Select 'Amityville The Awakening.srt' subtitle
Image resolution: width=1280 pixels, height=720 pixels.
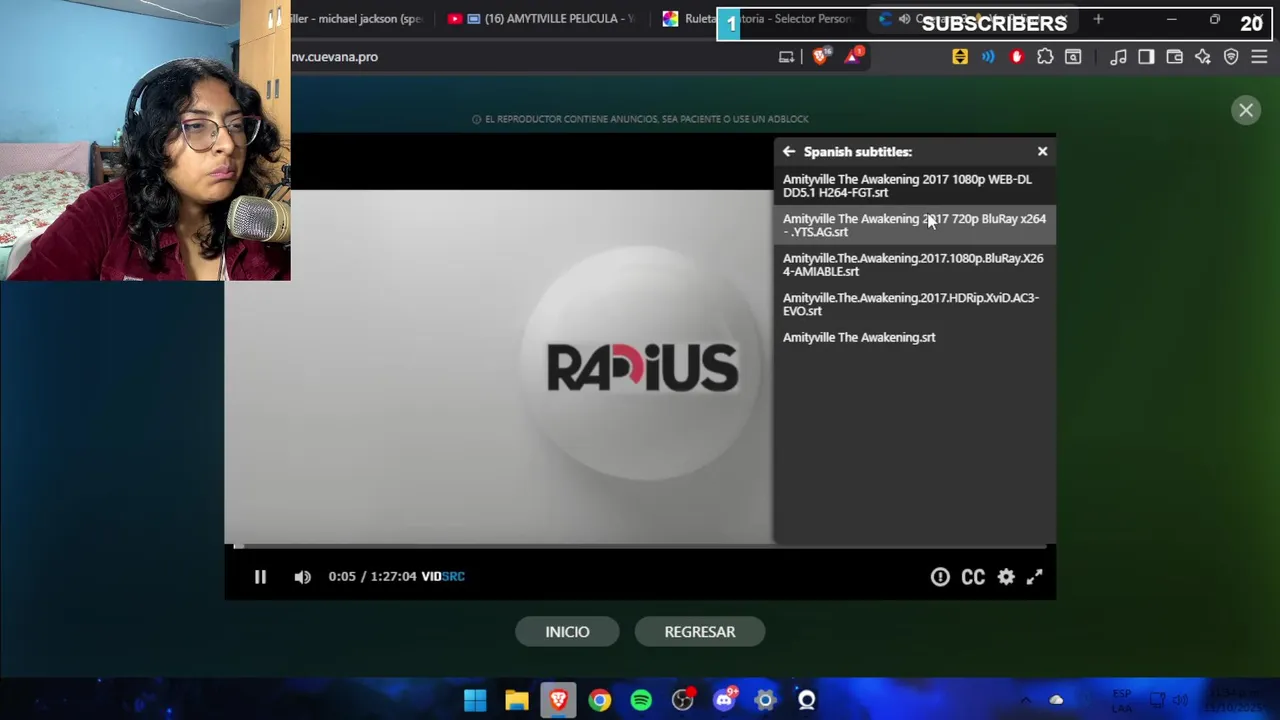point(914,337)
